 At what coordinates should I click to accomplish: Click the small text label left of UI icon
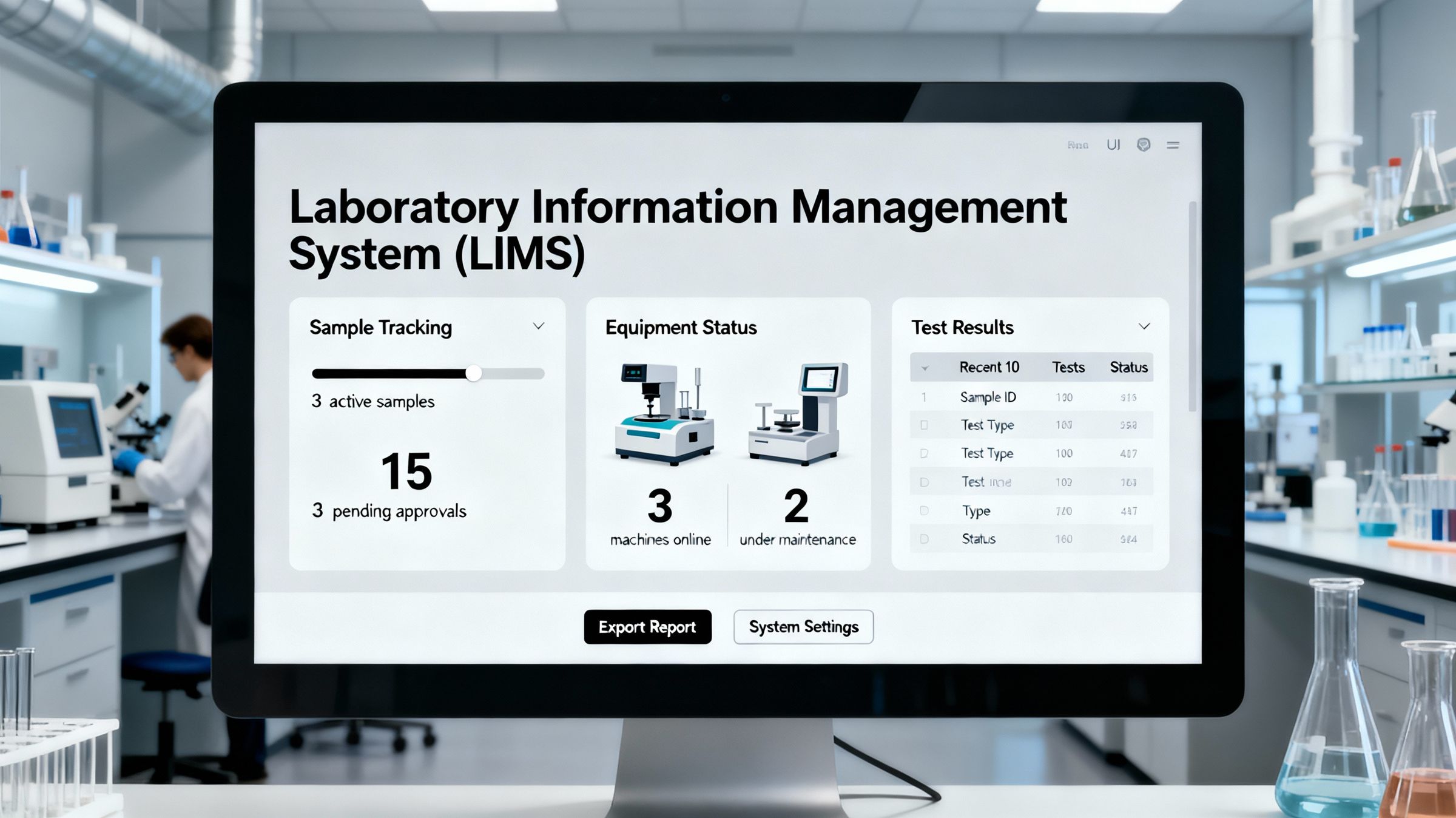click(1077, 145)
